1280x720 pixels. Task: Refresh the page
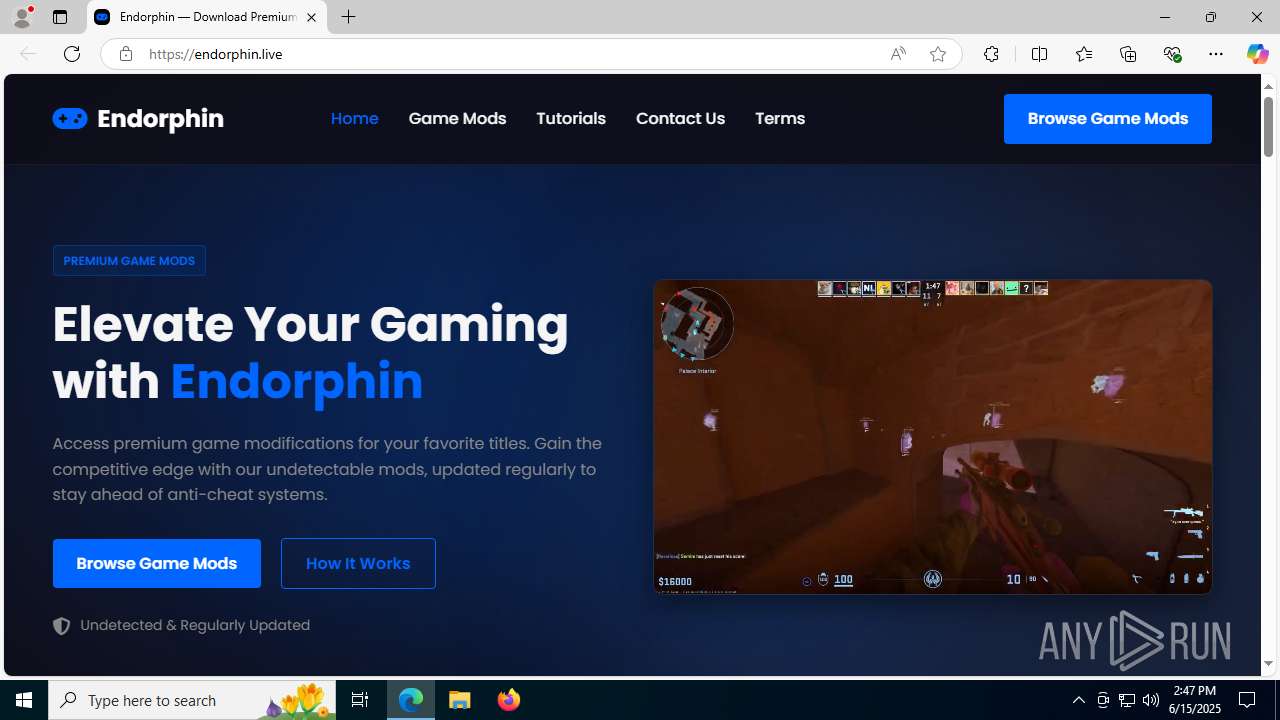72,54
